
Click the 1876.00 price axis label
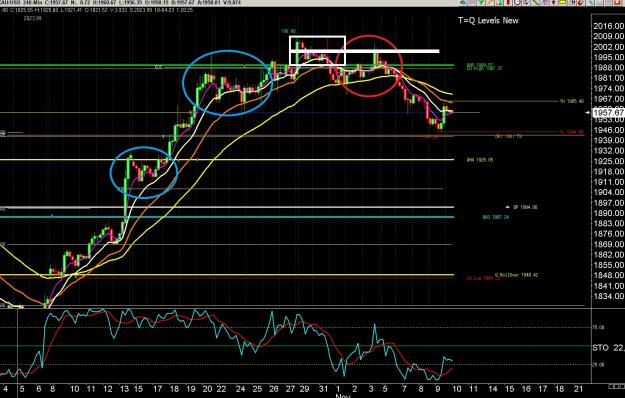[x=608, y=234]
